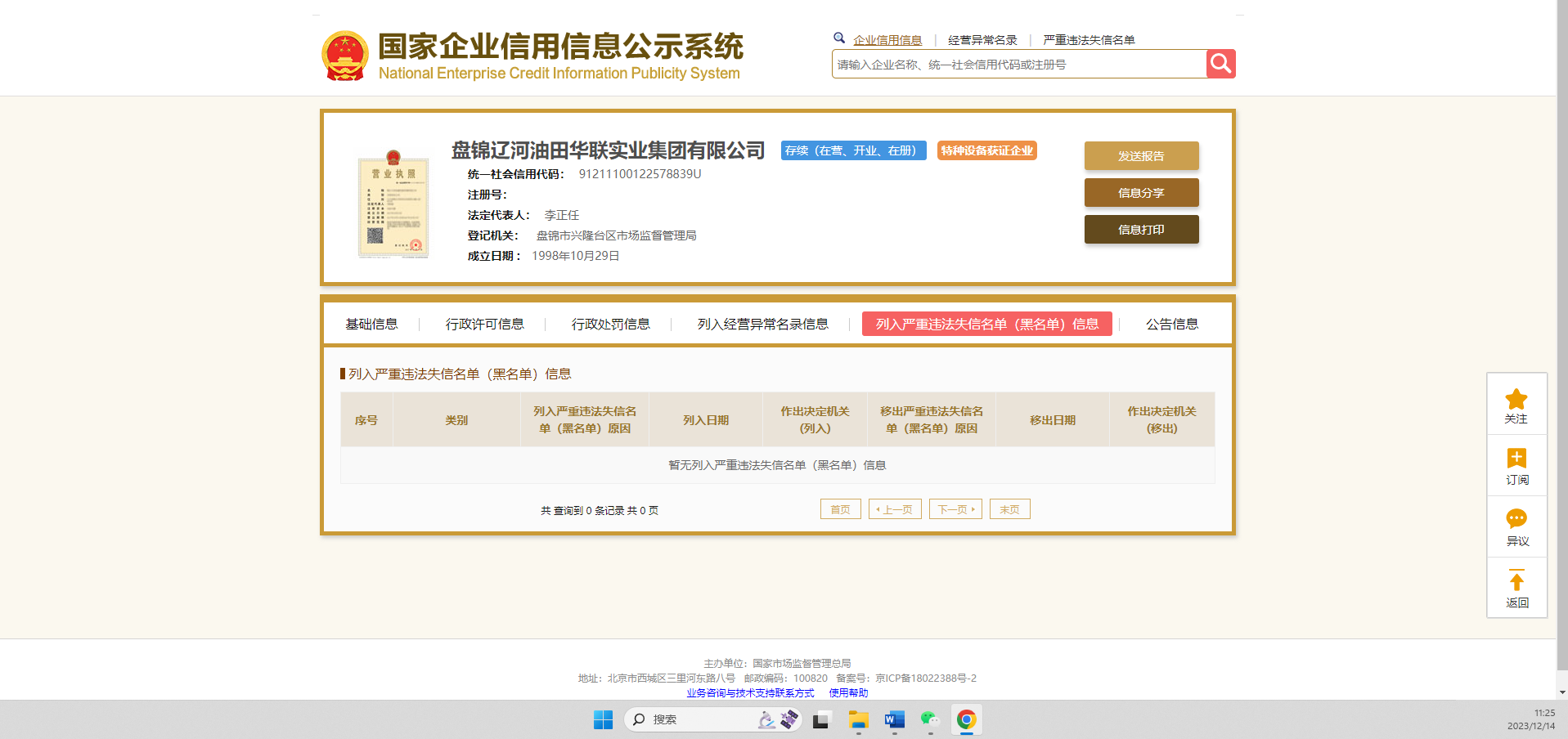This screenshot has height=739, width=1568.
Task: Click the 京ICP备18022388号-2 filing number
Action: pyautogui.click(x=926, y=679)
